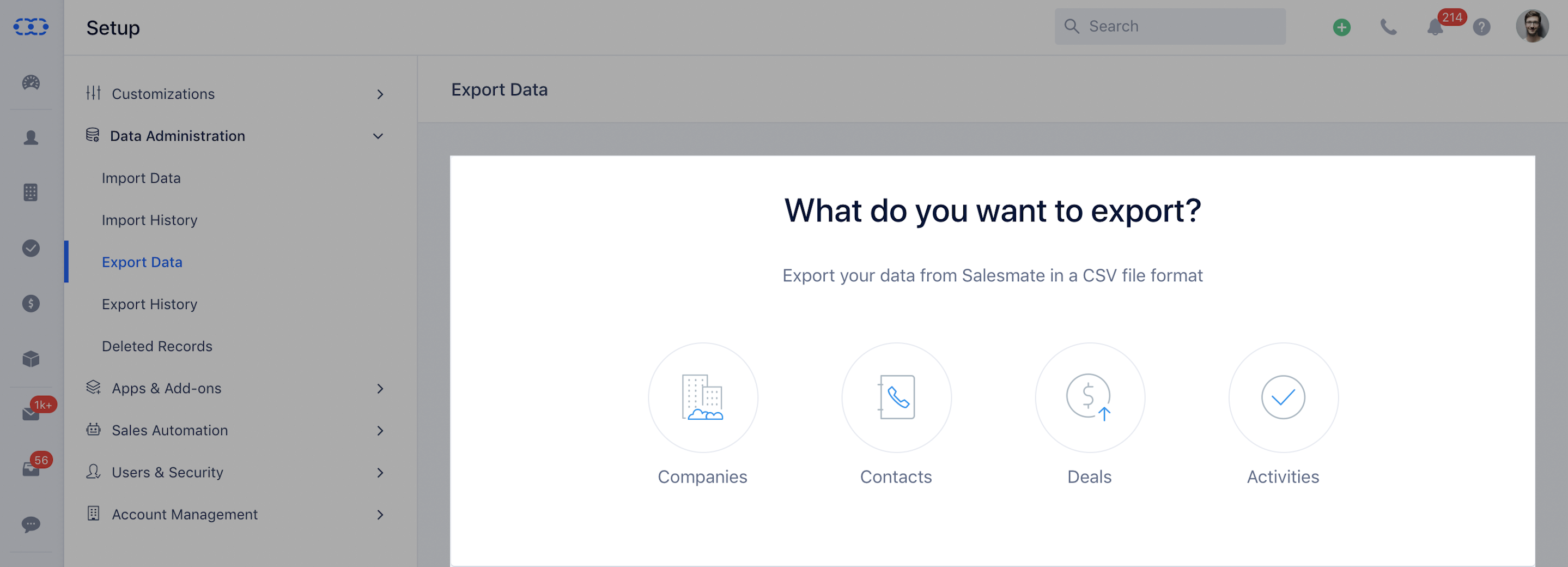
Task: Open the help question mark icon
Action: [1481, 27]
